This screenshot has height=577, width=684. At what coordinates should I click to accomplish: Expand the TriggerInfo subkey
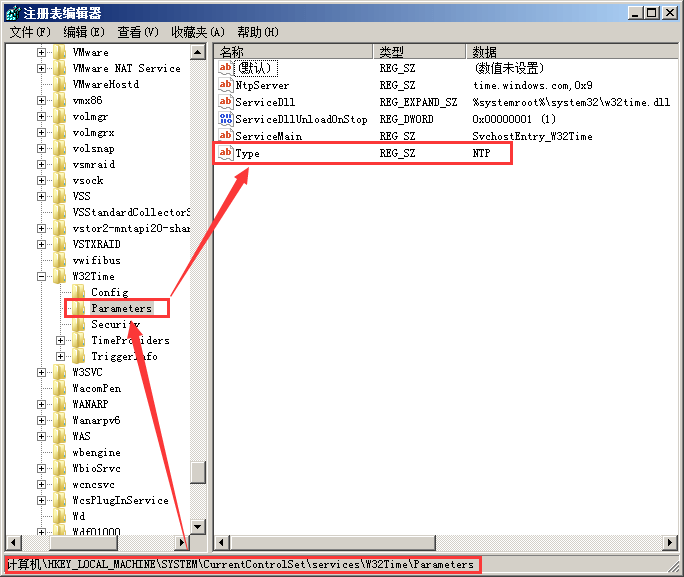coord(61,356)
